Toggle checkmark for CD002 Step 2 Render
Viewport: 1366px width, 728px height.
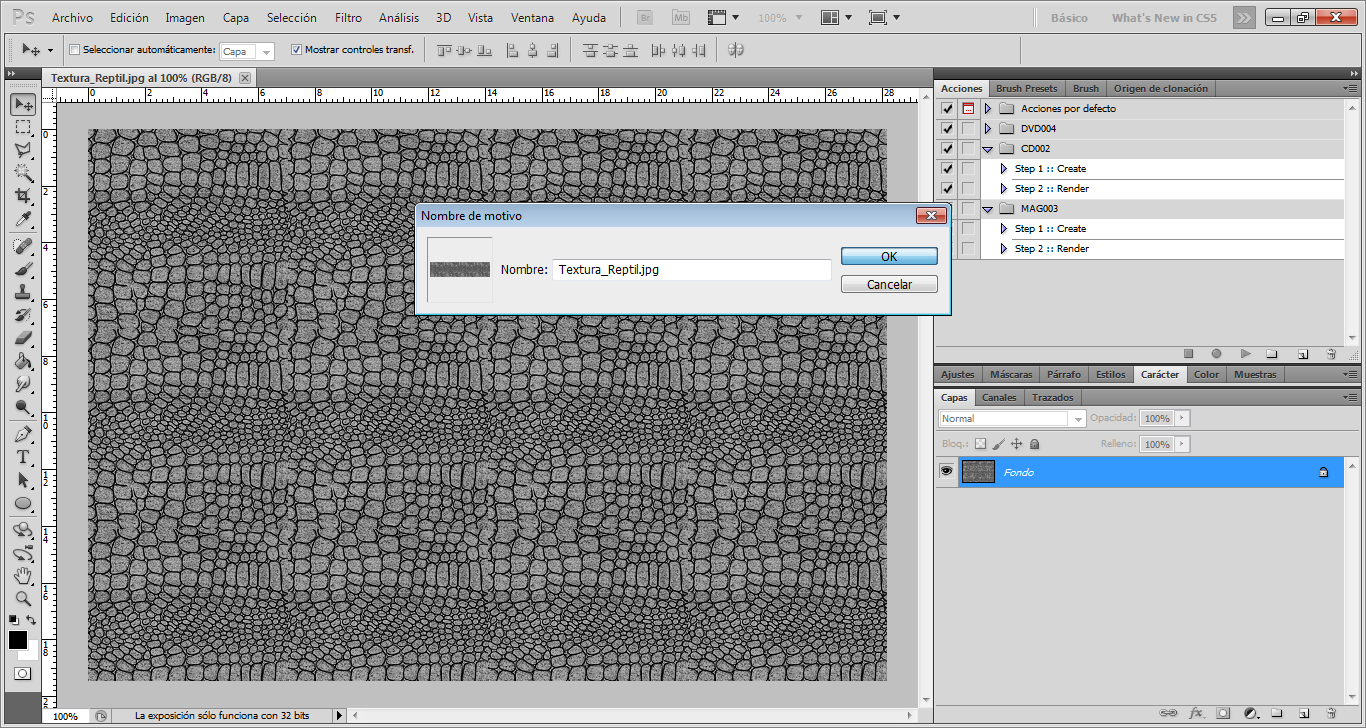click(947, 188)
